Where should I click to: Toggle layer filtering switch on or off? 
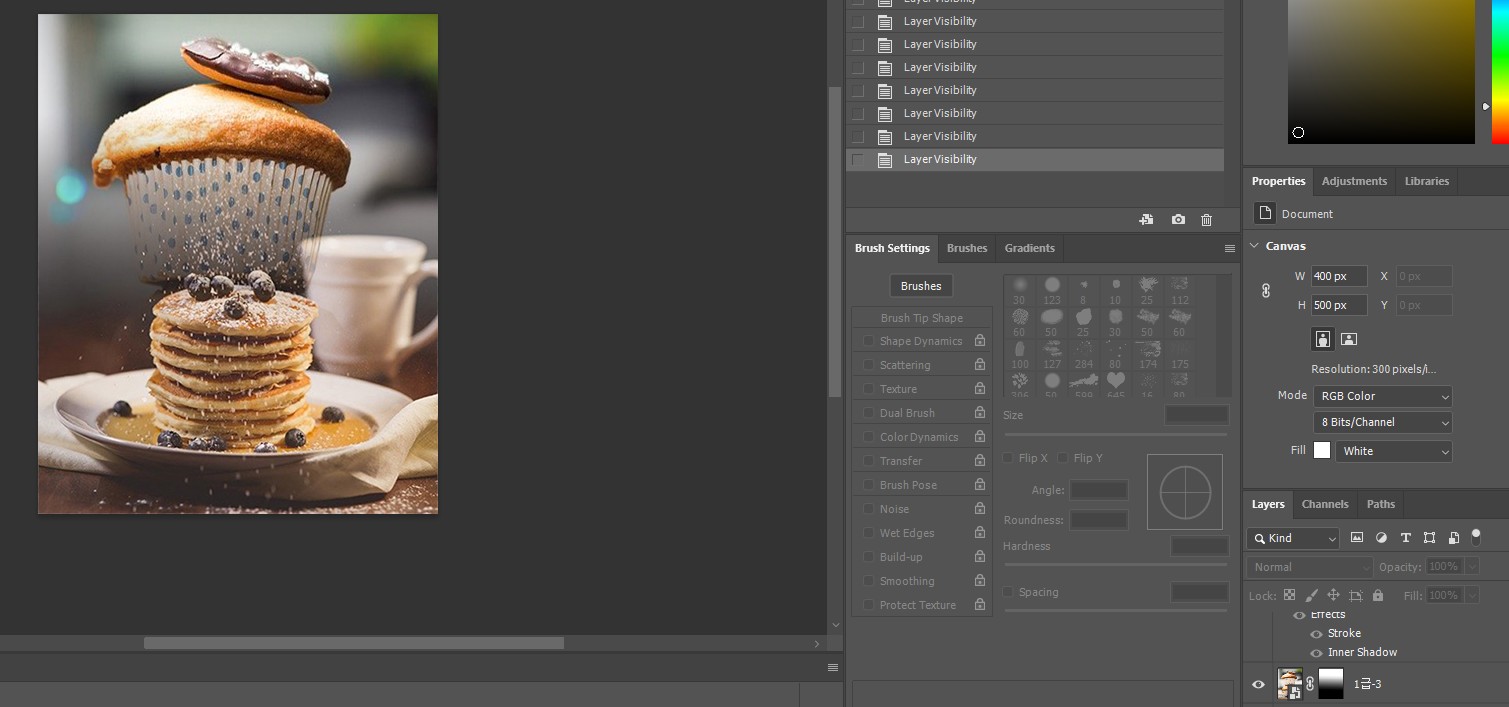coord(1475,537)
